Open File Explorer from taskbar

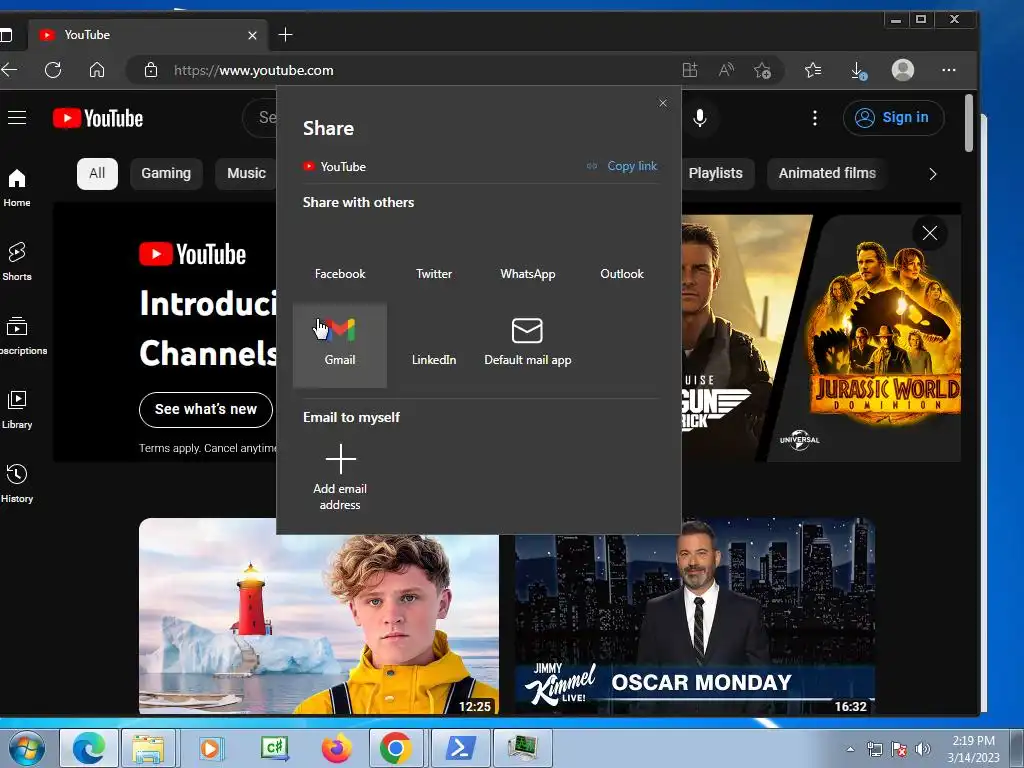pos(148,748)
